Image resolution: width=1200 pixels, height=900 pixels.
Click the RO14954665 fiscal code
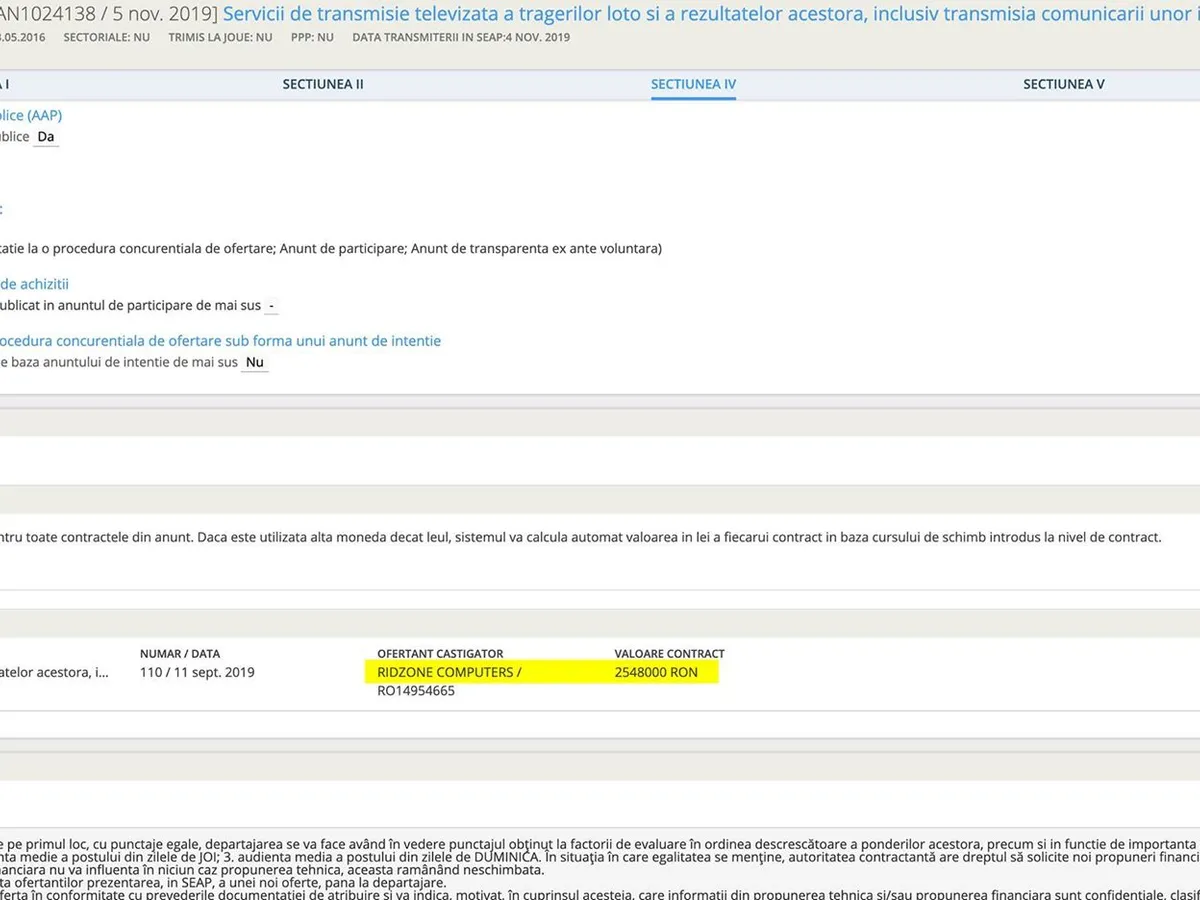tap(416, 690)
